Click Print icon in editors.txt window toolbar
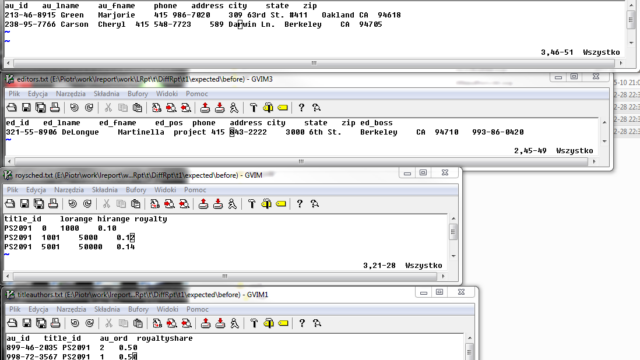The width and height of the screenshot is (640, 360). 55,108
